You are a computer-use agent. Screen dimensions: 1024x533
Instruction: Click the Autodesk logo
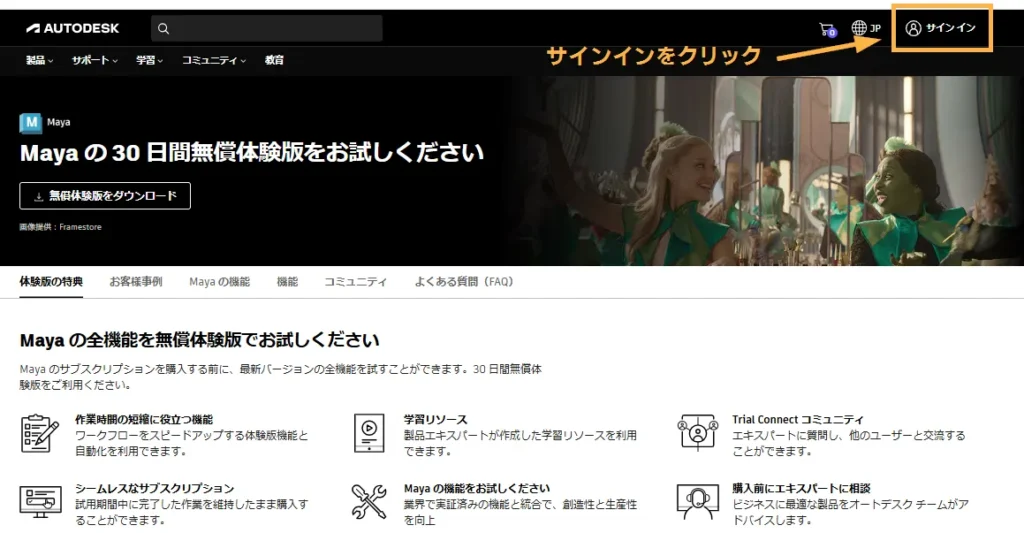pos(72,28)
